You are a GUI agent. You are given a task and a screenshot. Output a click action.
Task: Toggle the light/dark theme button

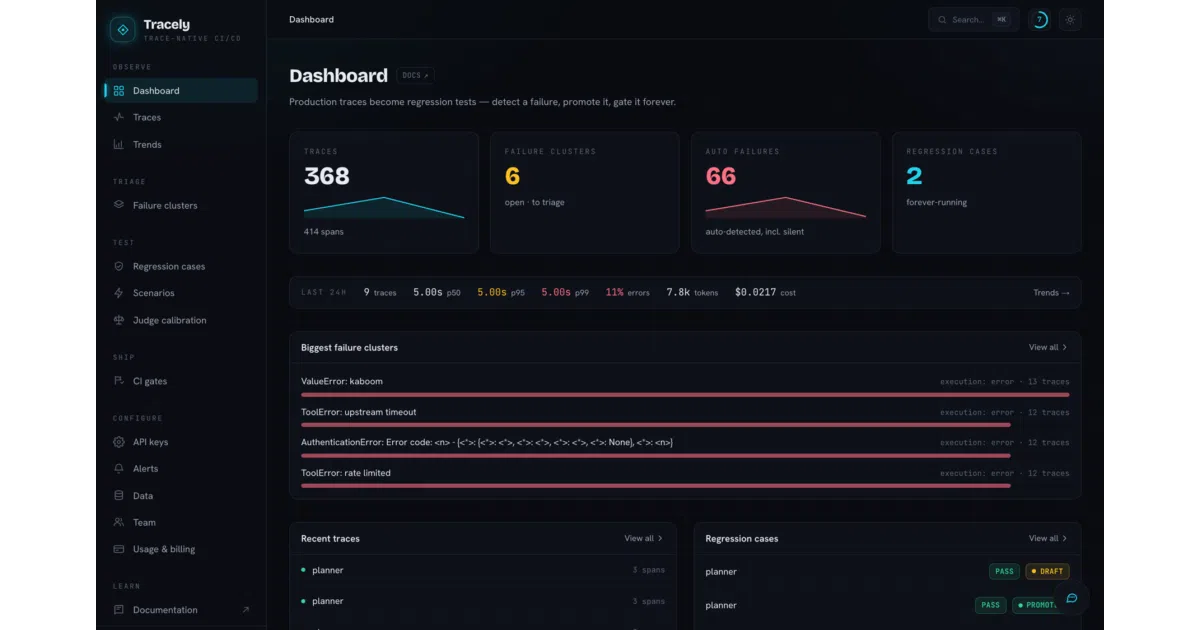point(1070,20)
